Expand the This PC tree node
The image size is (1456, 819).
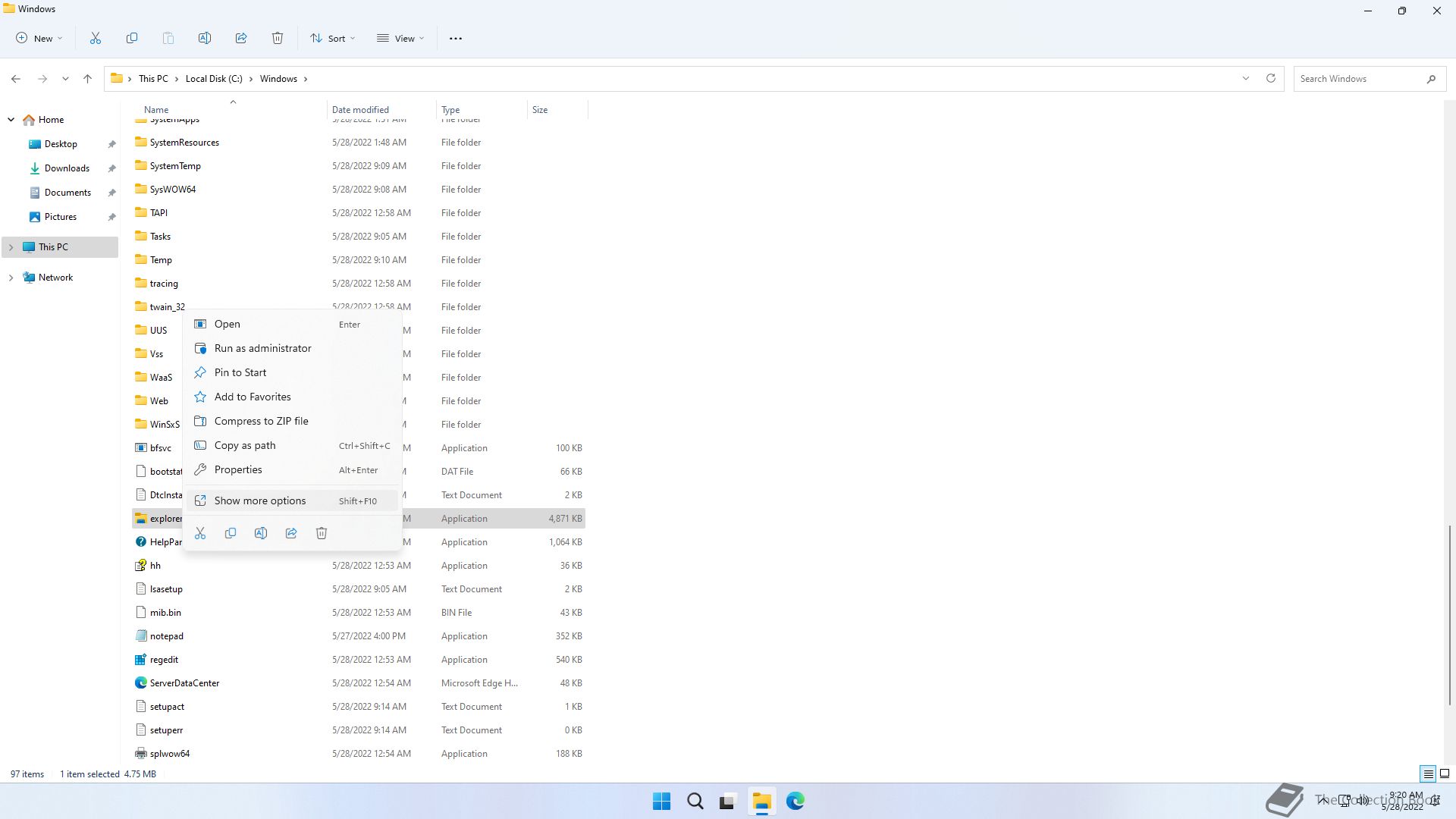tap(11, 247)
